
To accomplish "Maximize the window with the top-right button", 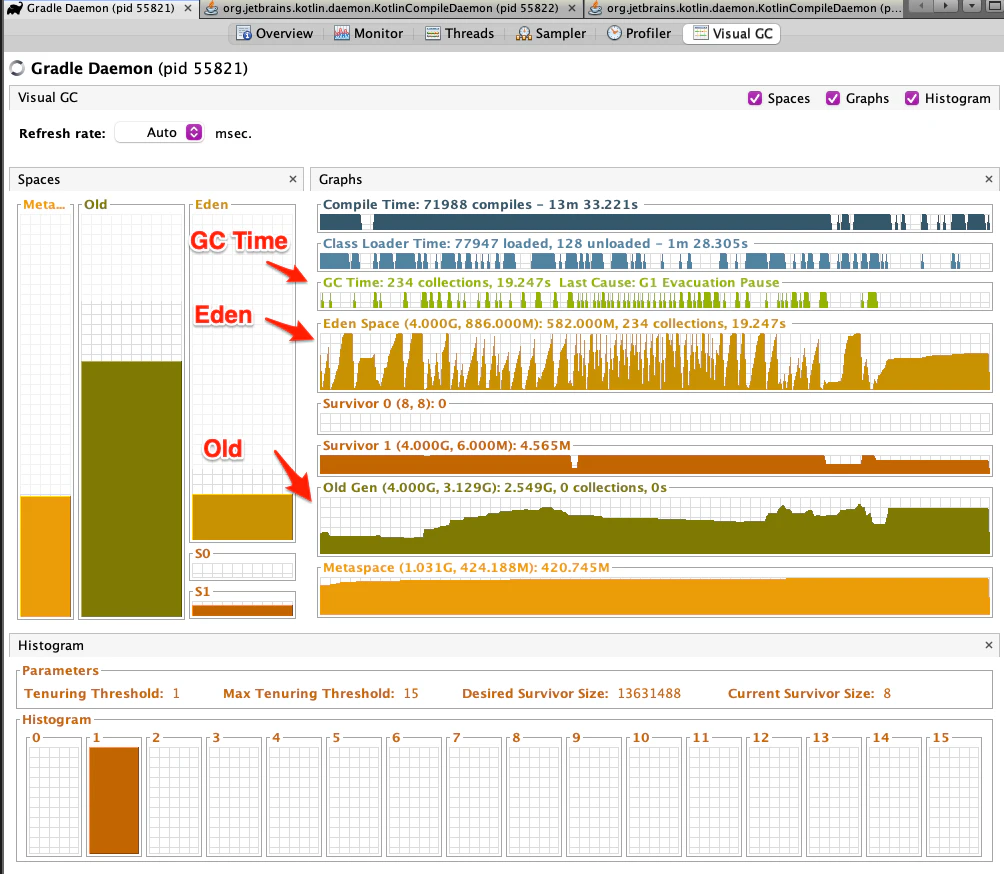I will pyautogui.click(x=993, y=6).
